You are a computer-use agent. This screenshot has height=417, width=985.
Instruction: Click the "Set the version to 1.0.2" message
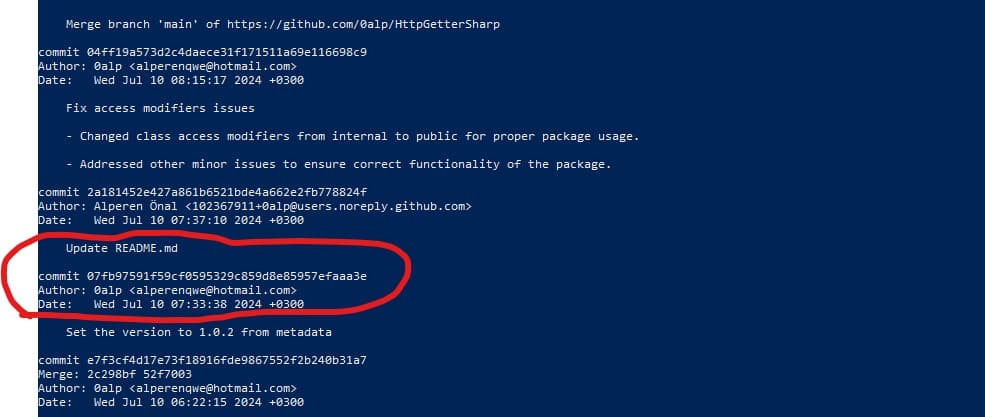pyautogui.click(x=199, y=332)
